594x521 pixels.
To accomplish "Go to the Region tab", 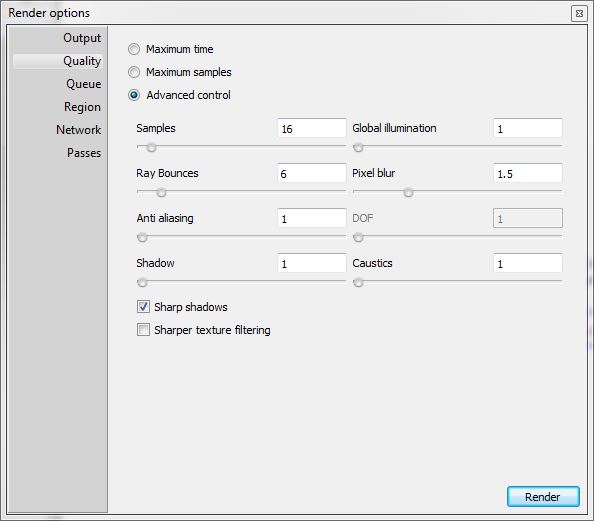I will point(82,107).
